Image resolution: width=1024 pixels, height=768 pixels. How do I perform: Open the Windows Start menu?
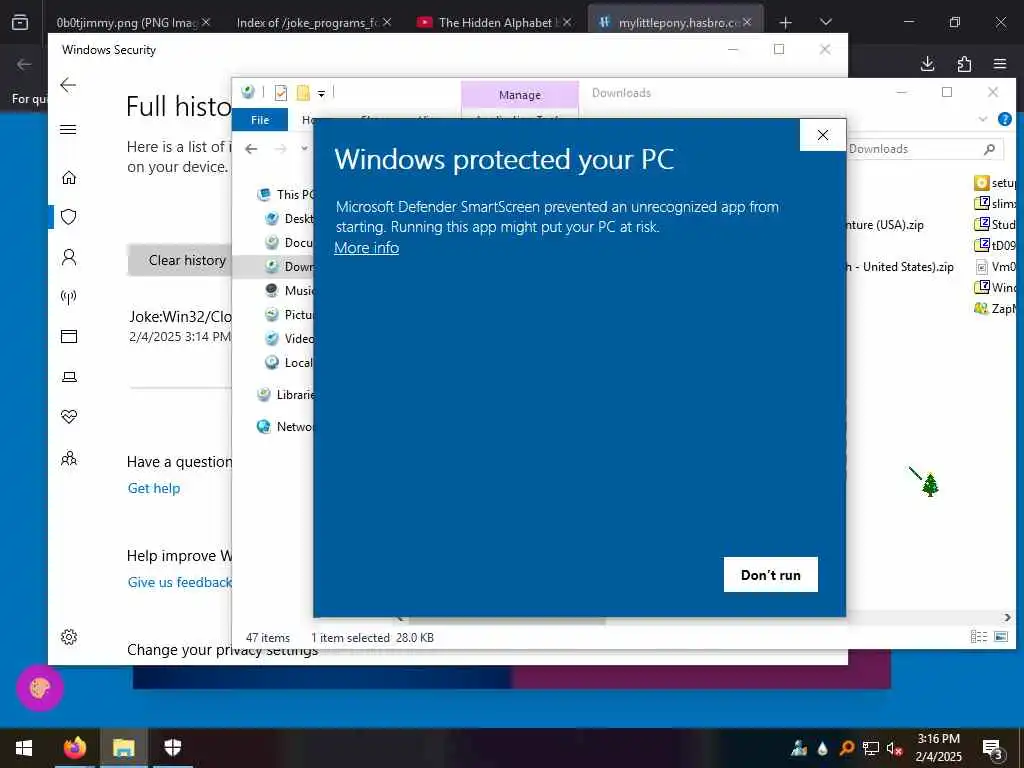pyautogui.click(x=24, y=748)
